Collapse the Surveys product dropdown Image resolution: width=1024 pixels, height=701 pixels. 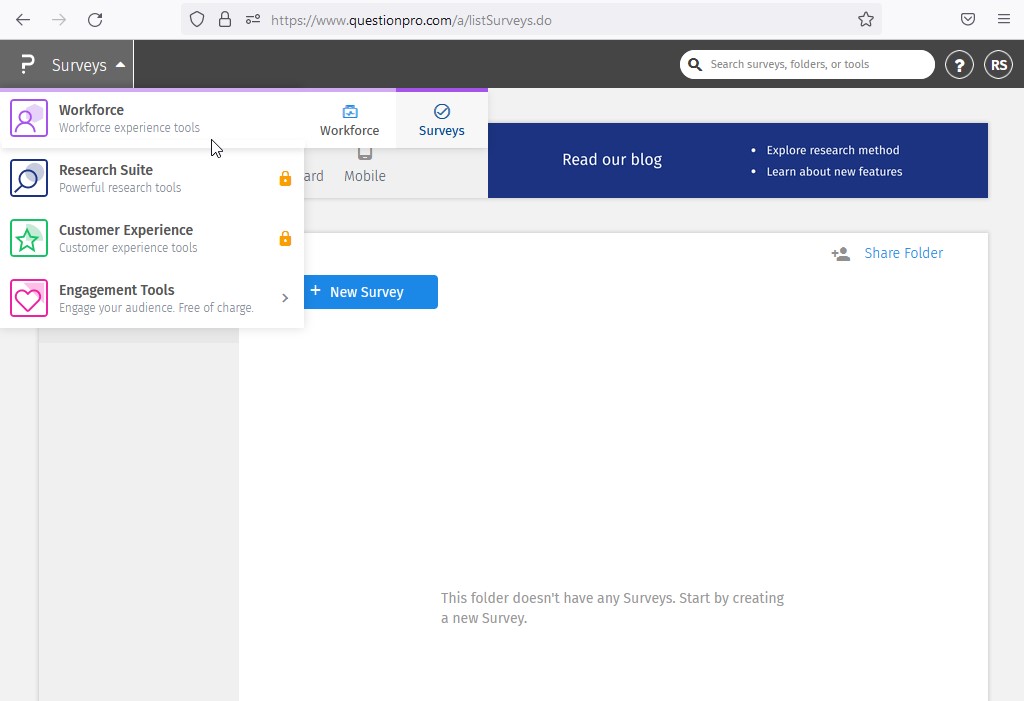[120, 65]
